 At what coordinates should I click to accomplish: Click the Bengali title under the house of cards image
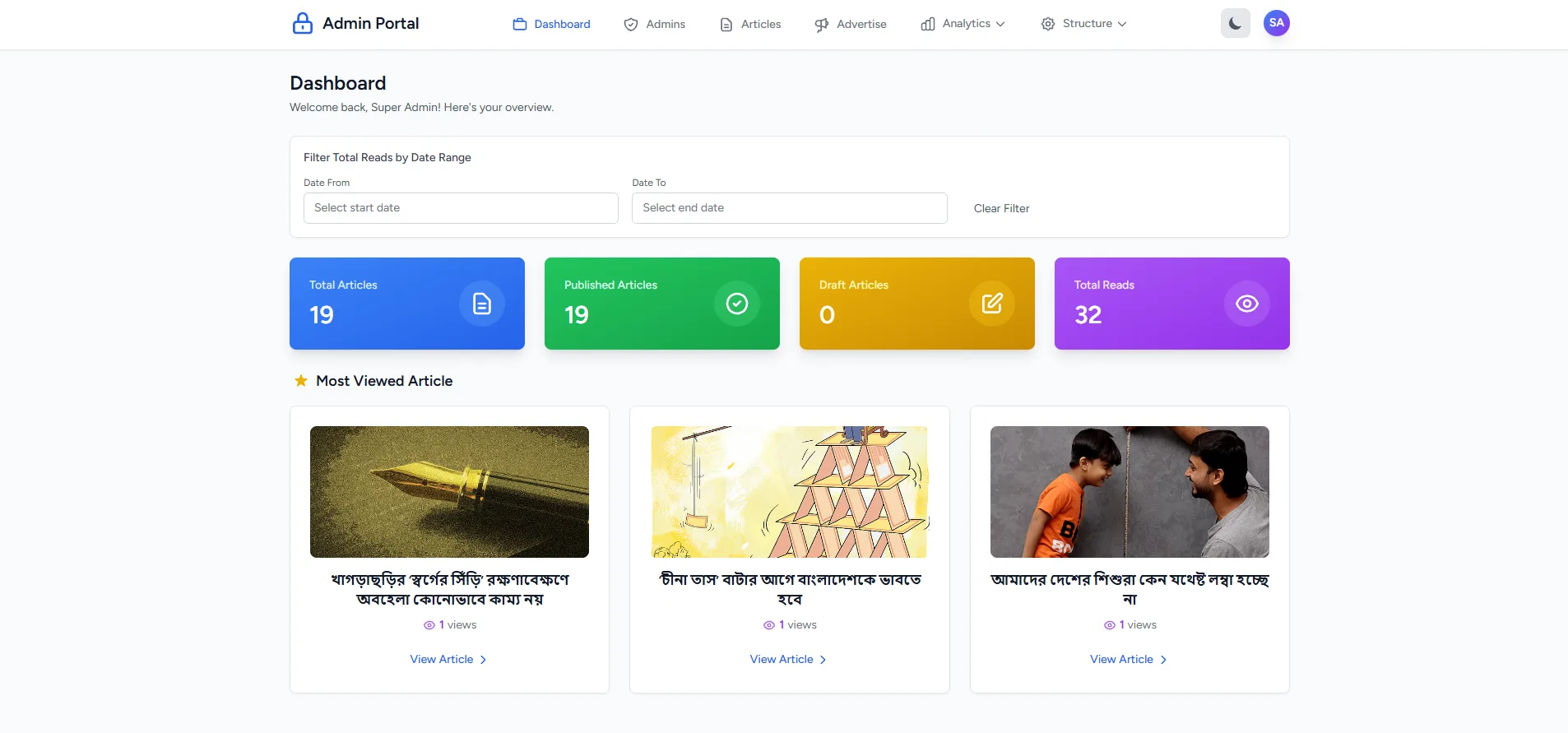(x=790, y=589)
